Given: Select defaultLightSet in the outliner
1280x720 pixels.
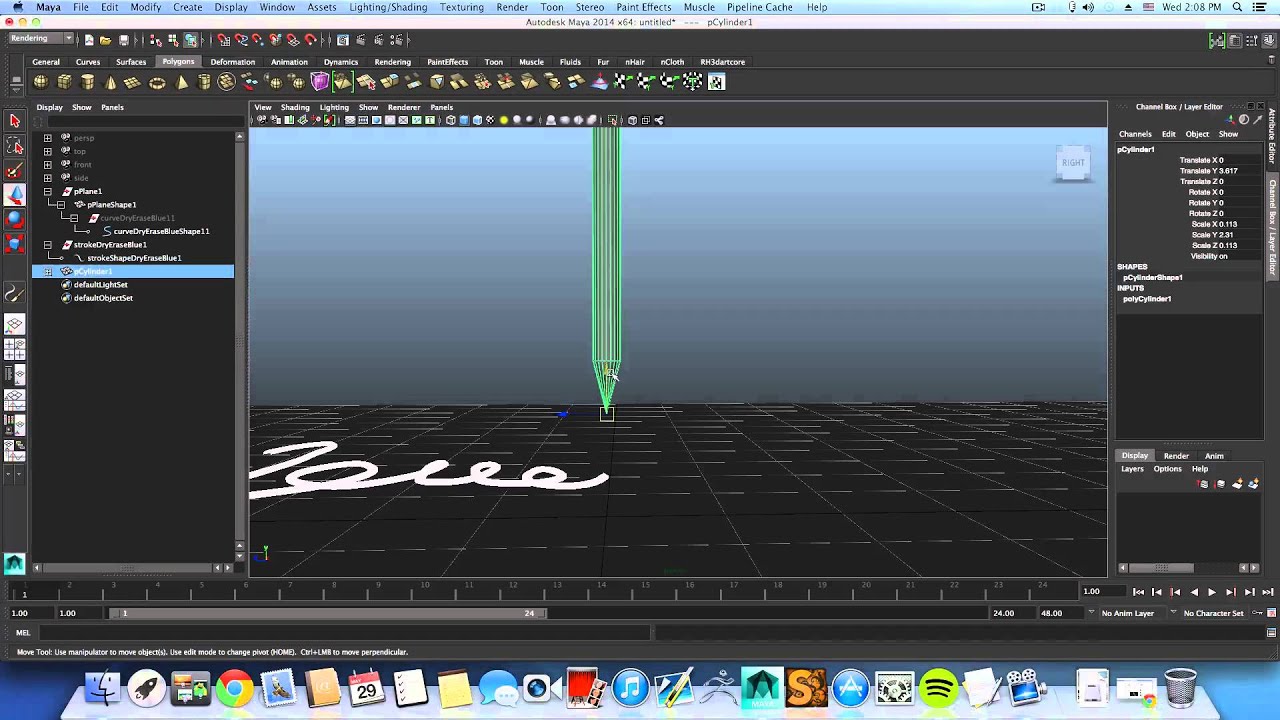Looking at the screenshot, I should coord(100,285).
